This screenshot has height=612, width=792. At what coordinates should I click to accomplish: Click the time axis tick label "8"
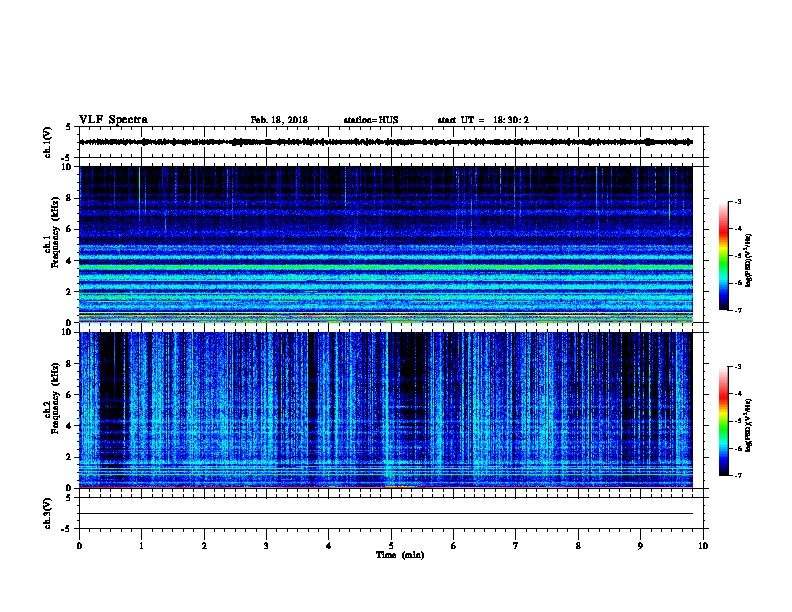pyautogui.click(x=578, y=546)
